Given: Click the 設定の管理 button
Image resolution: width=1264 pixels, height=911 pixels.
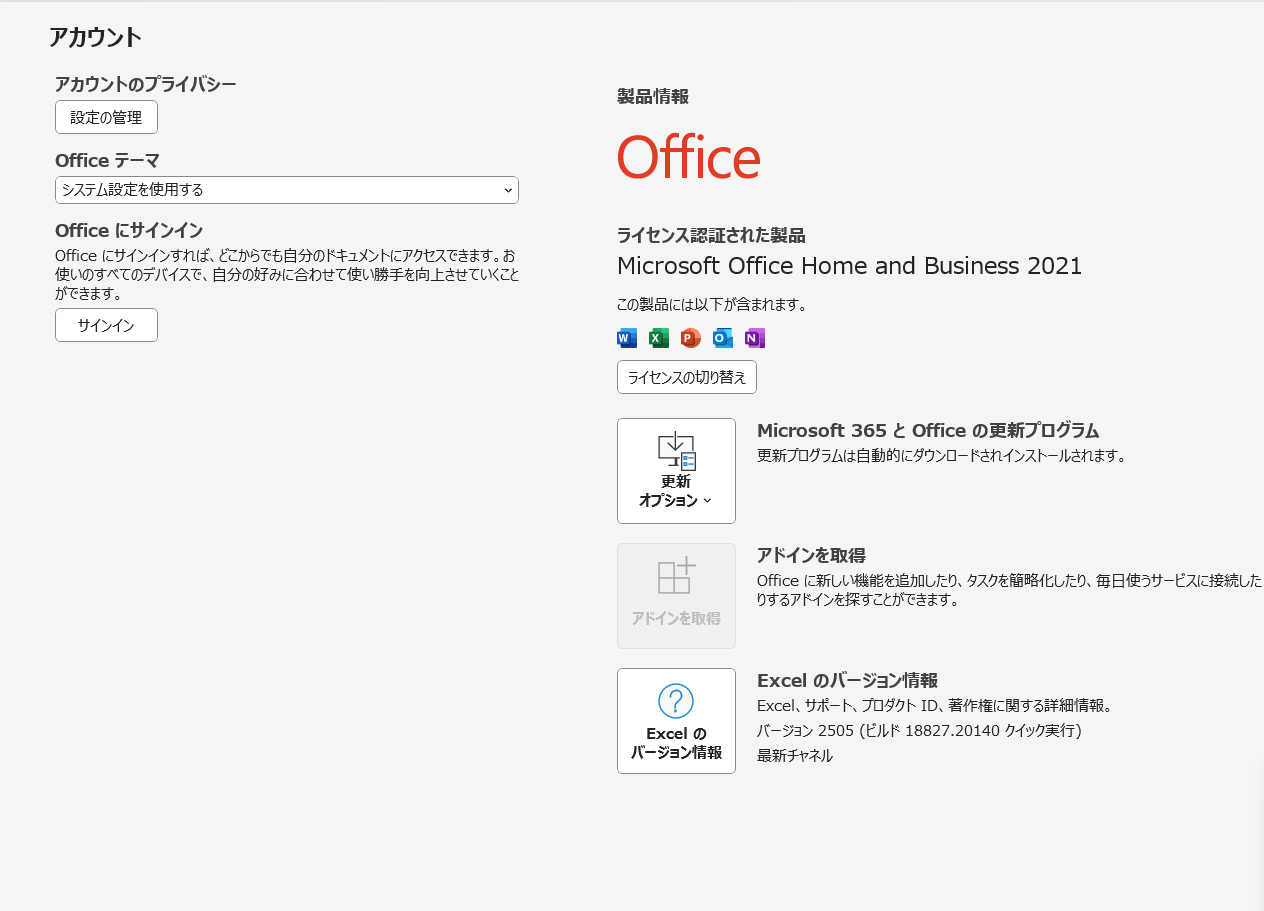Looking at the screenshot, I should (x=106, y=117).
